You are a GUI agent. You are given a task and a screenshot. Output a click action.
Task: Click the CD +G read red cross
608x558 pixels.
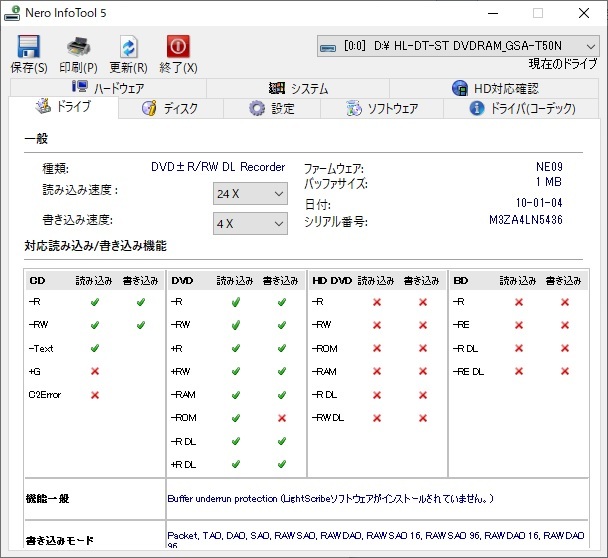(x=95, y=371)
